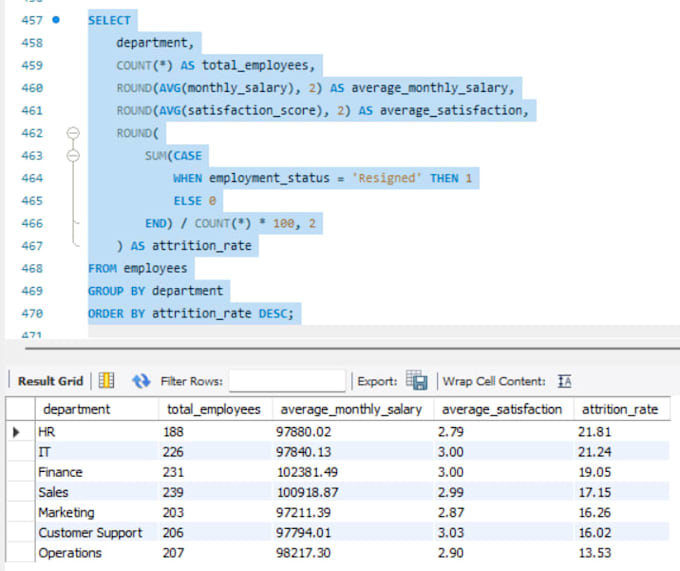This screenshot has width=680, height=571.
Task: Click the Filter Rows input field
Action: coord(287,381)
